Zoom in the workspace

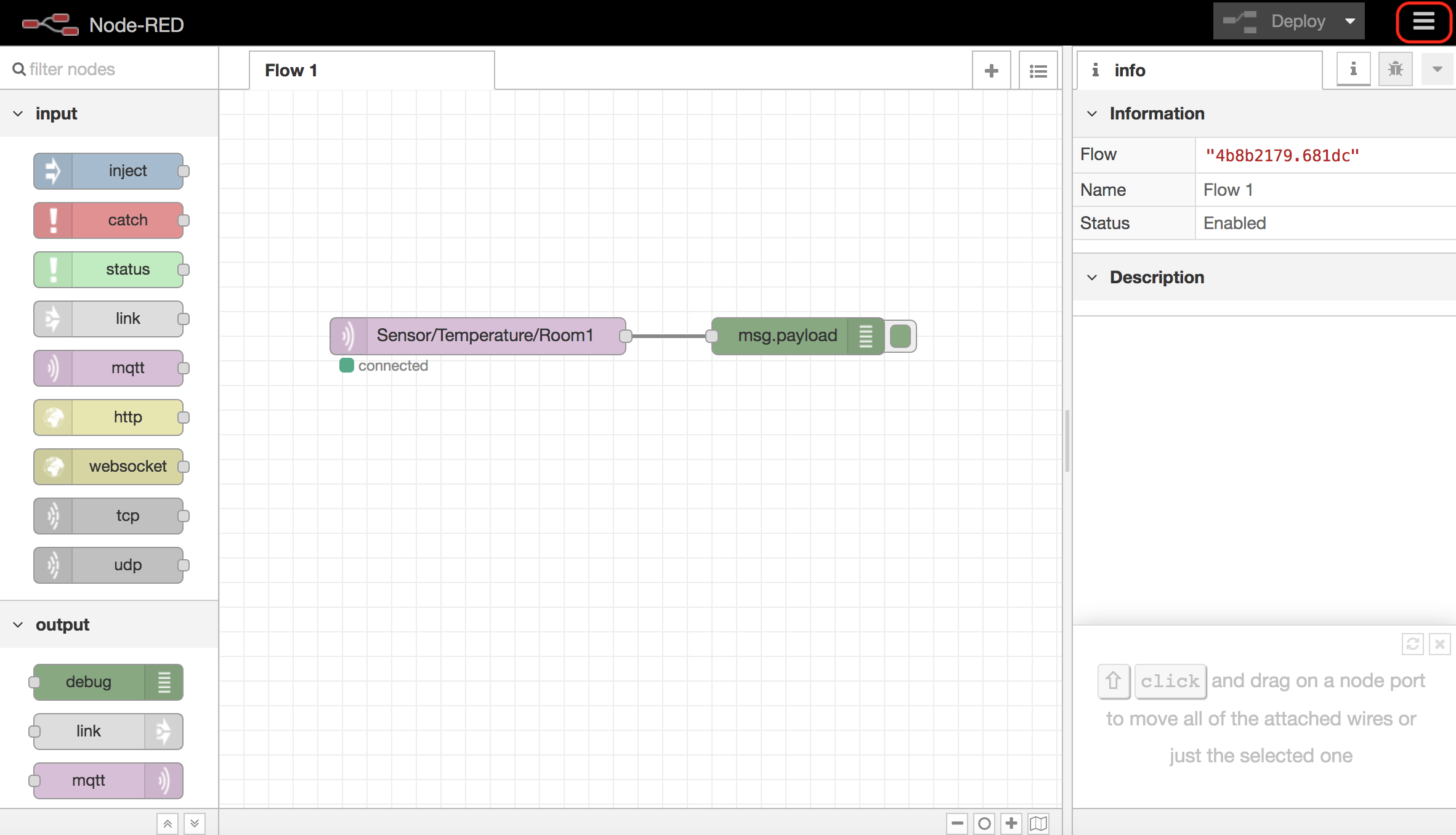1011,823
